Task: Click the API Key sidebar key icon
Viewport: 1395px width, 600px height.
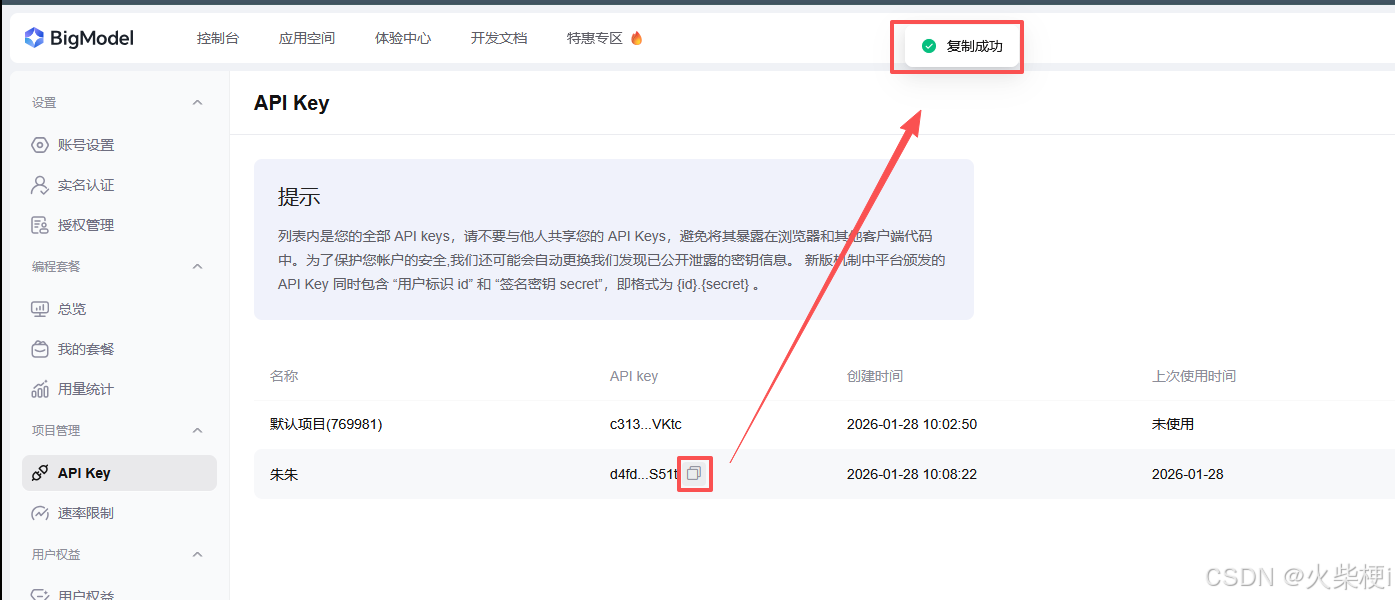Action: 40,473
